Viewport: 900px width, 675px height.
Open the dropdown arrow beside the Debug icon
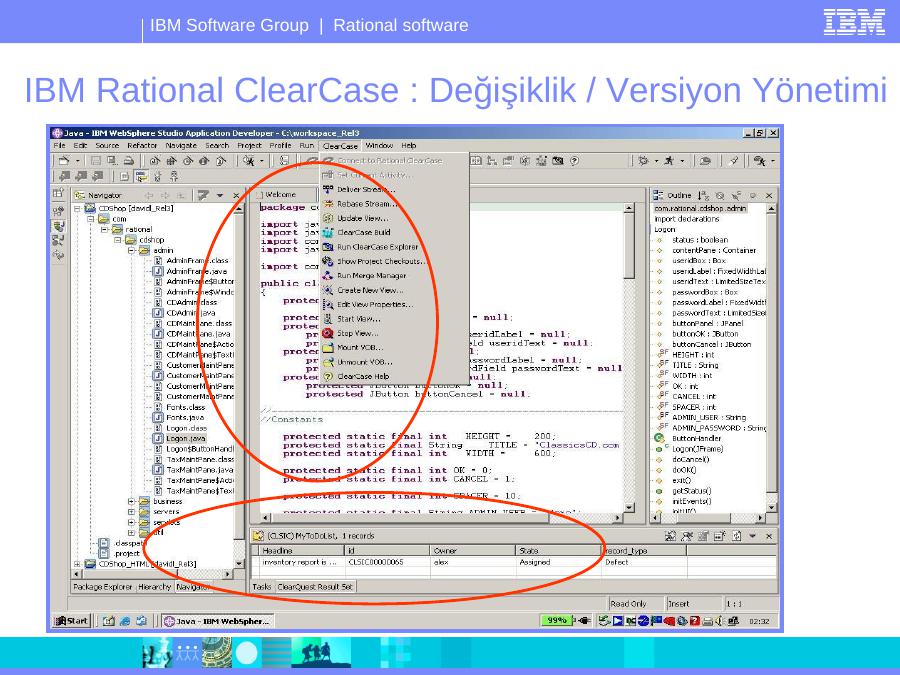coord(657,161)
